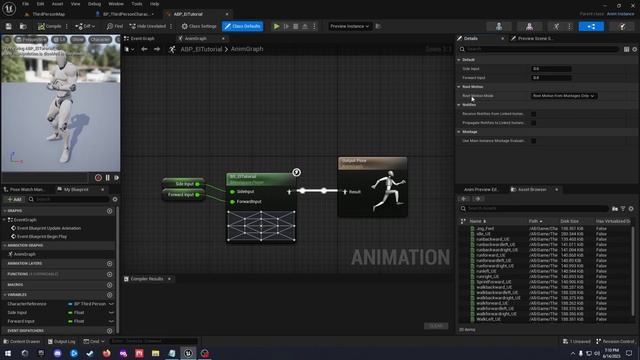Viewport: 640px width, 360px height.
Task: Click the graph navigate back arrow
Action: pyautogui.click(x=144, y=49)
